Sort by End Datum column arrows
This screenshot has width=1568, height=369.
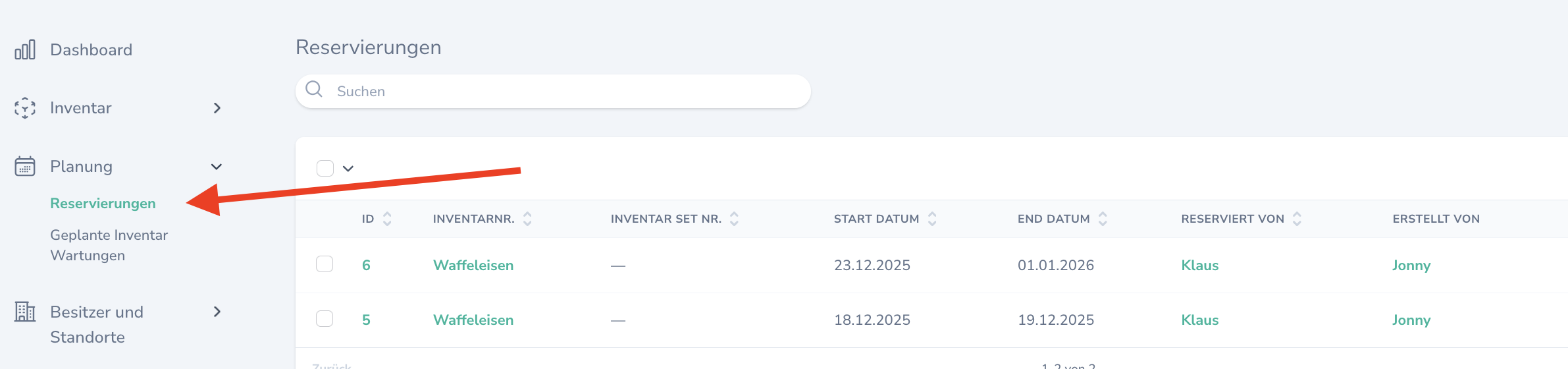(x=1103, y=219)
